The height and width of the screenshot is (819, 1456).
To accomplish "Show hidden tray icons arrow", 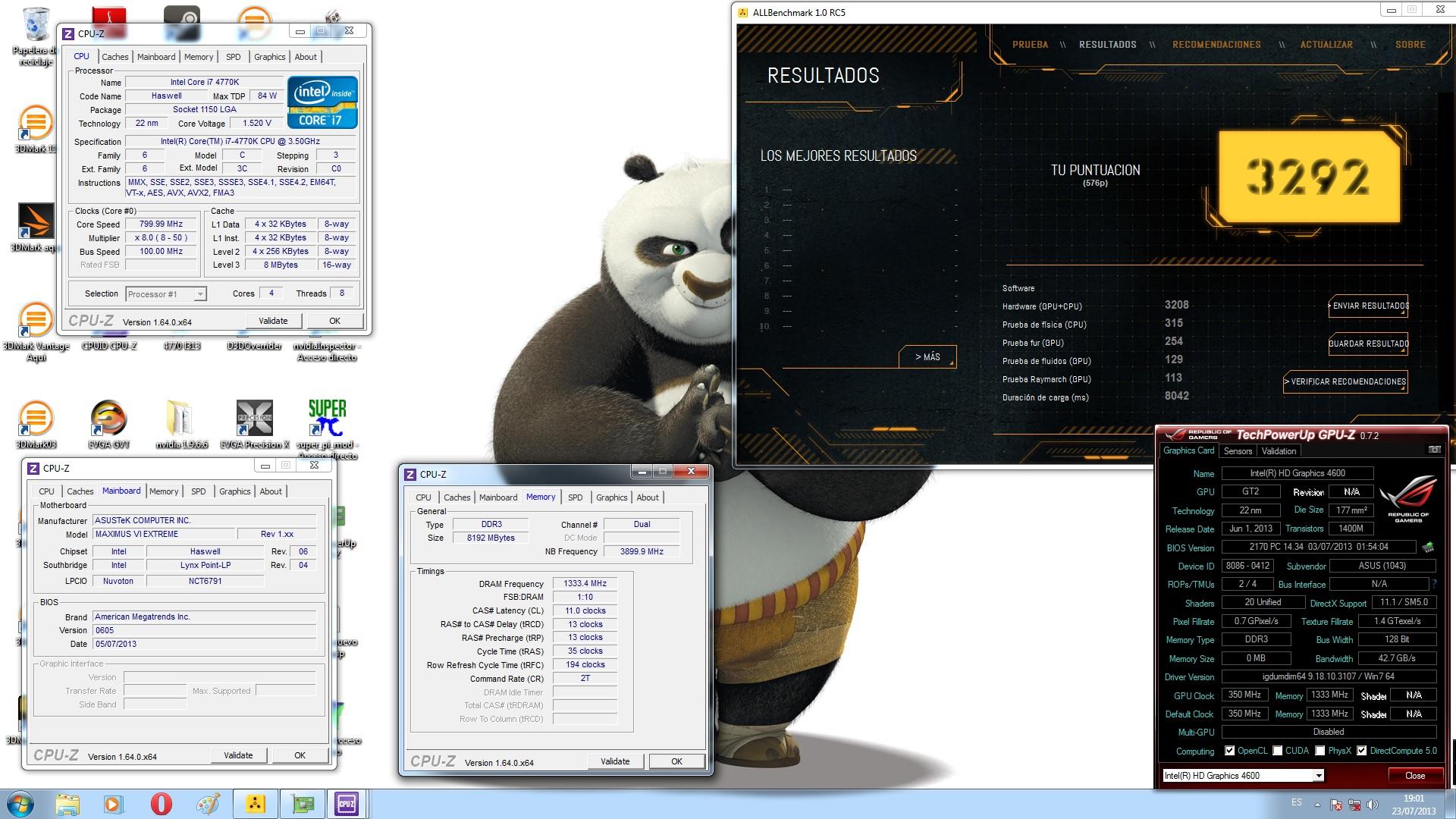I will tap(1317, 805).
